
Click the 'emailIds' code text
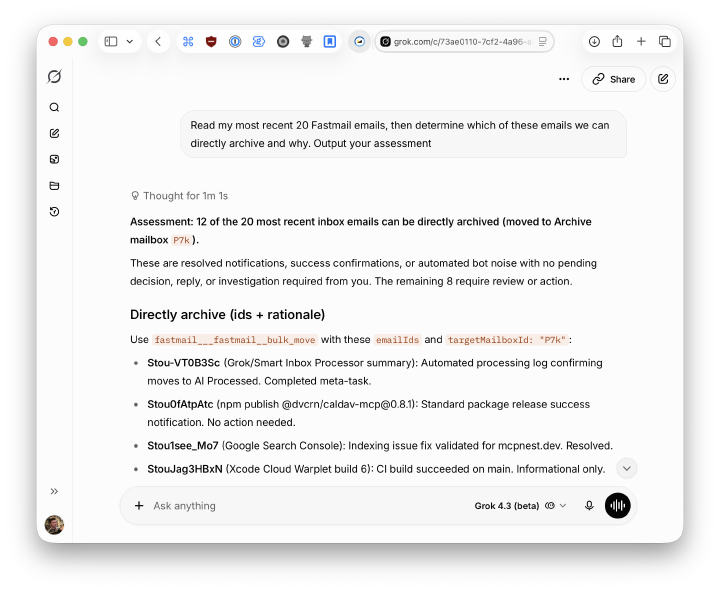(x=398, y=340)
